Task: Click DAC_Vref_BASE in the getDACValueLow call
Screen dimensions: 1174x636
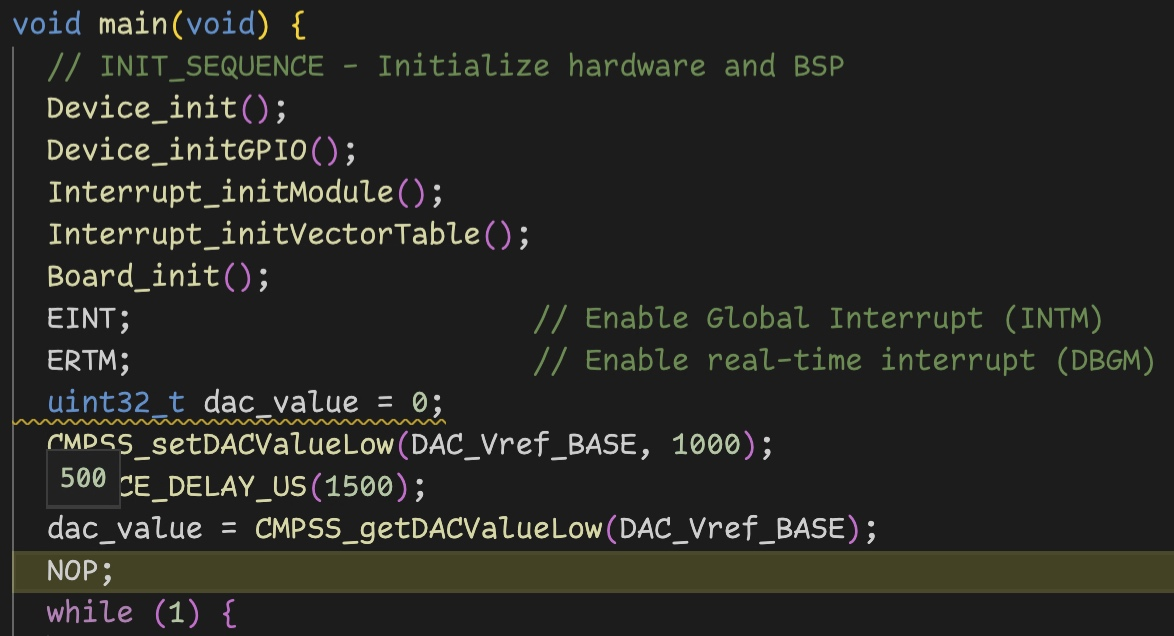Action: [x=732, y=528]
